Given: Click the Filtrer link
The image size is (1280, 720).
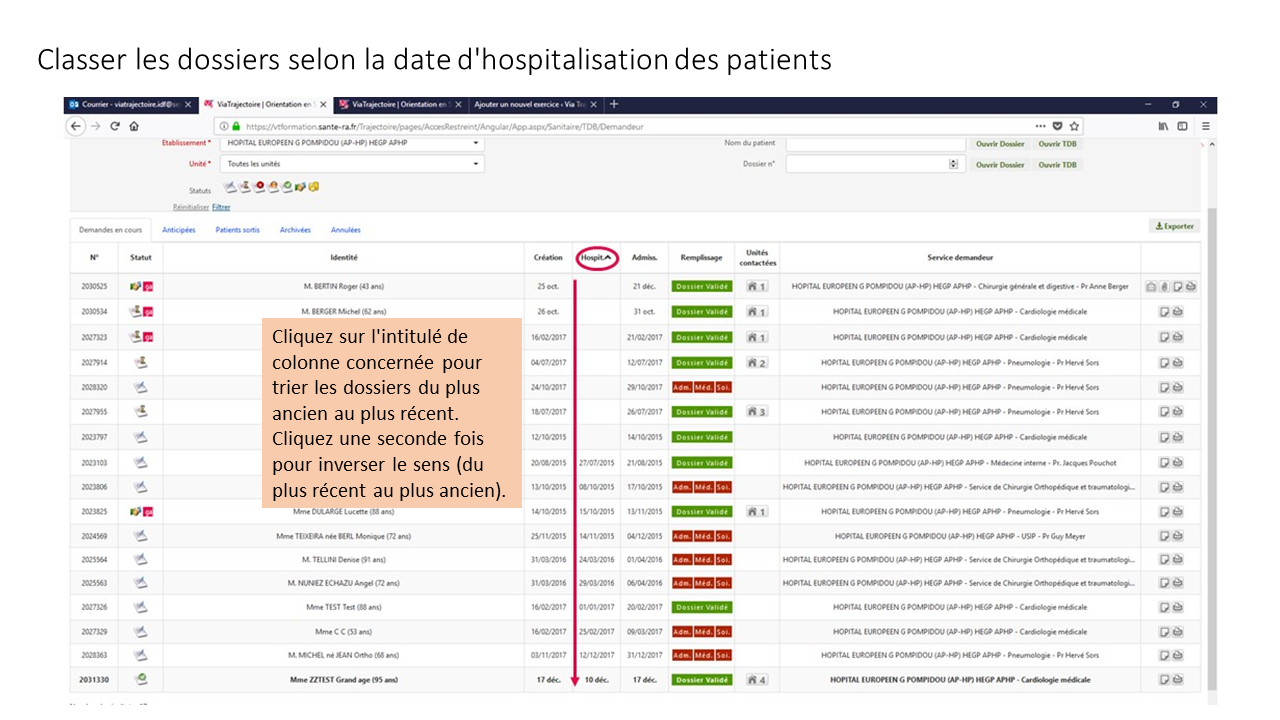Looking at the screenshot, I should (x=221, y=207).
